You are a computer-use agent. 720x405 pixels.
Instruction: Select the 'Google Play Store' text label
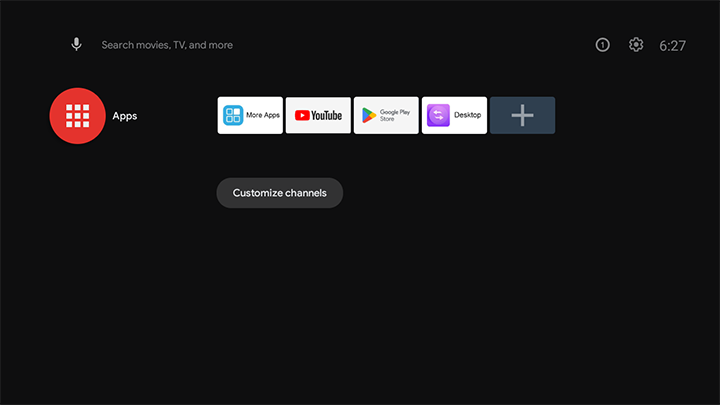[395, 115]
